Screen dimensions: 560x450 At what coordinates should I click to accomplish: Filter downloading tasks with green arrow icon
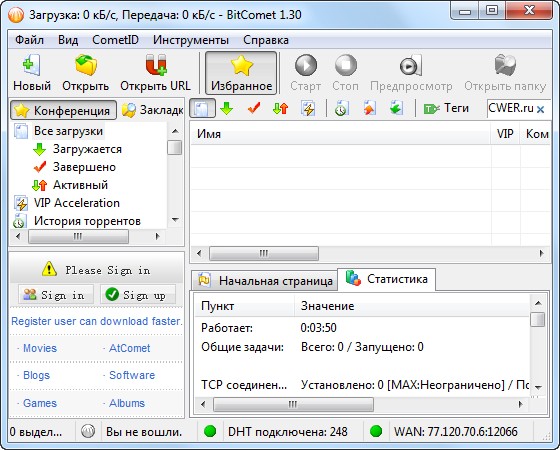coord(227,108)
